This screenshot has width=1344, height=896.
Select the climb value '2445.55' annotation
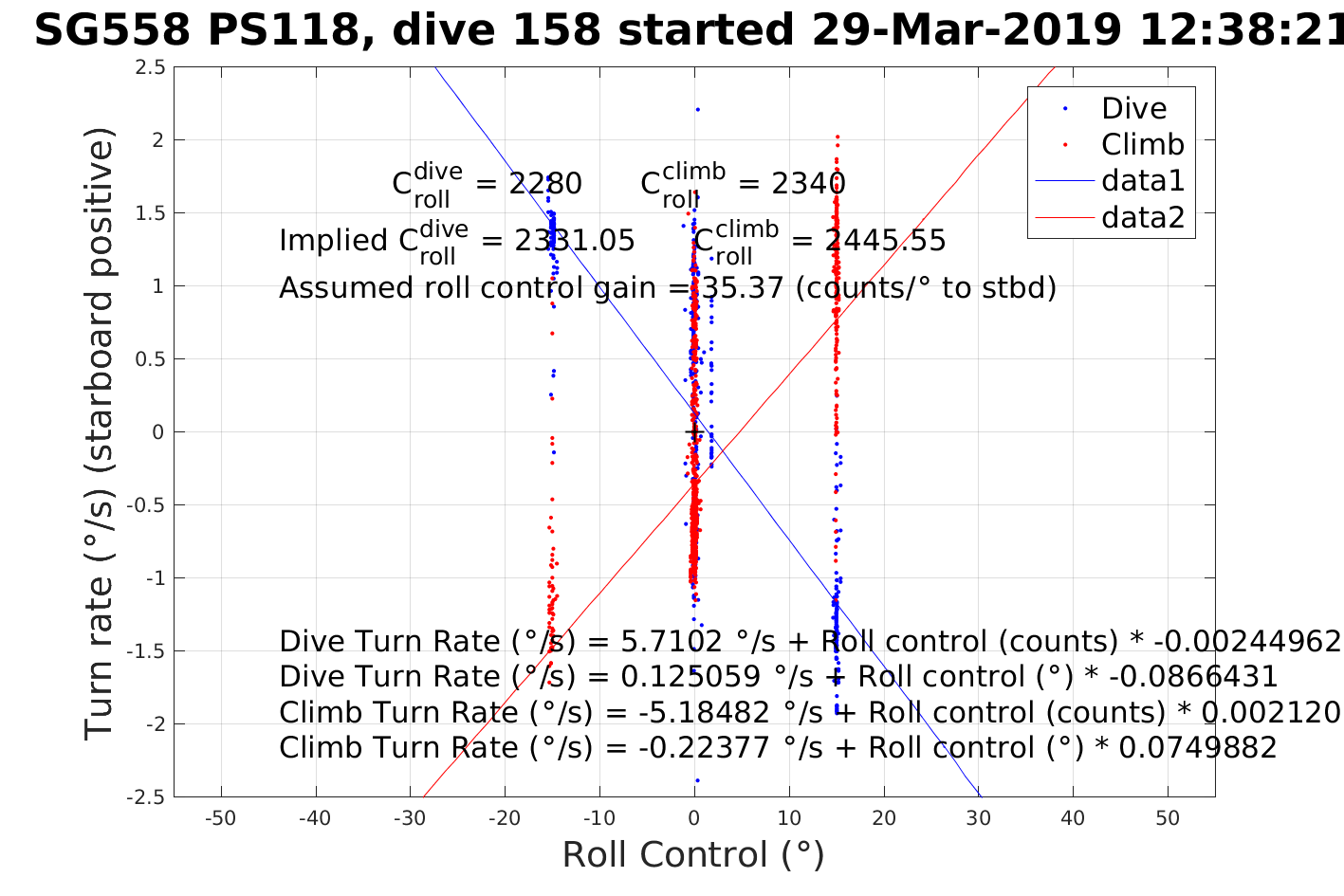(885, 241)
